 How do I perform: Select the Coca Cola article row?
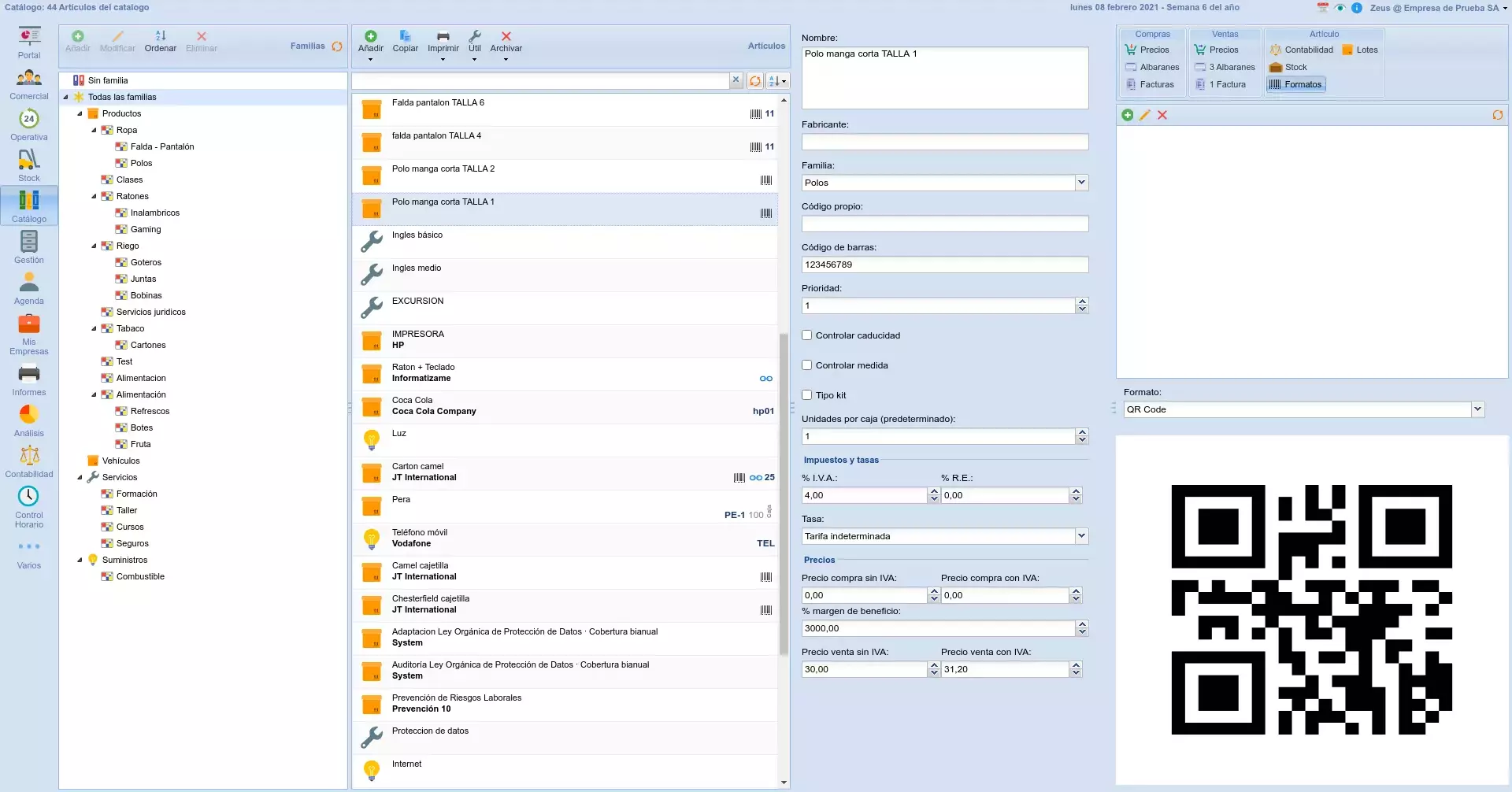564,406
